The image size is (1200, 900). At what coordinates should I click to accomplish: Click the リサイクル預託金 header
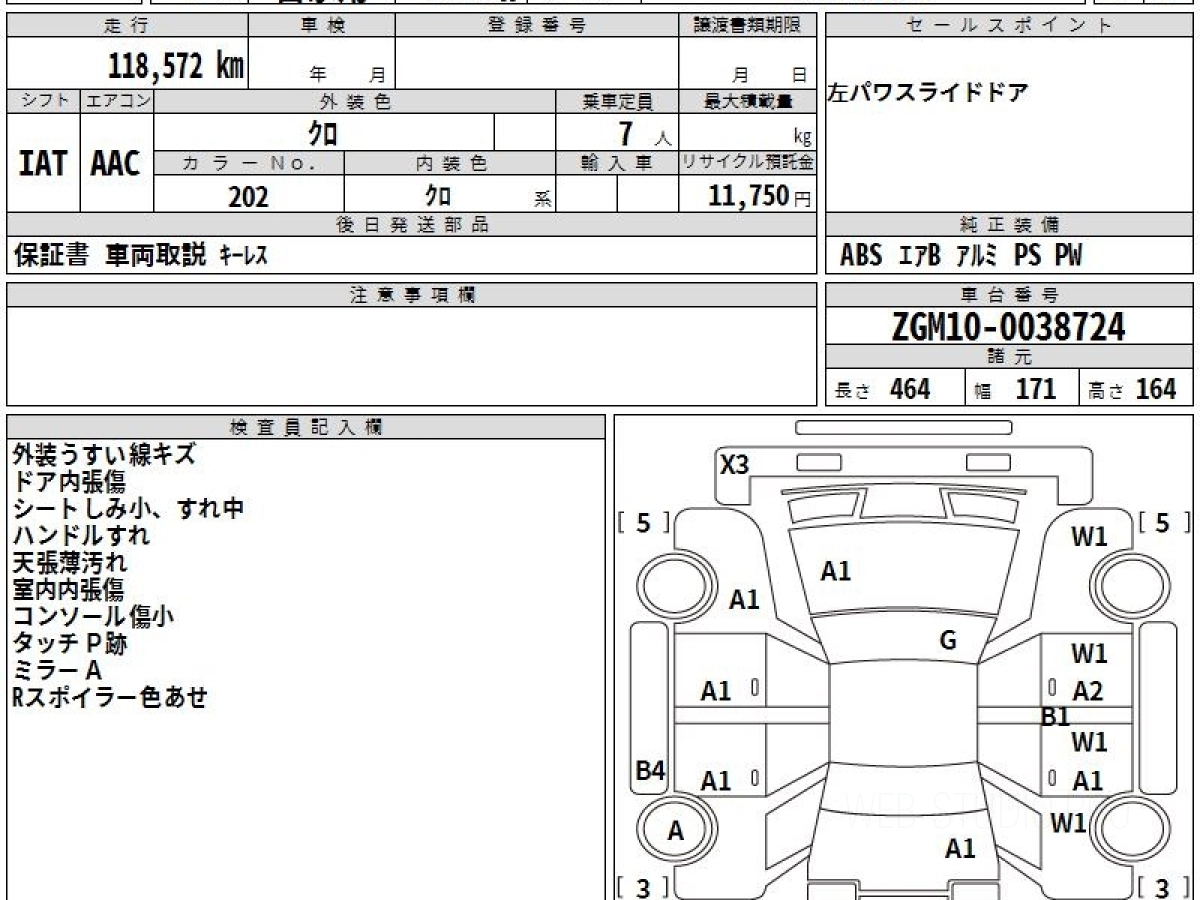coord(747,163)
